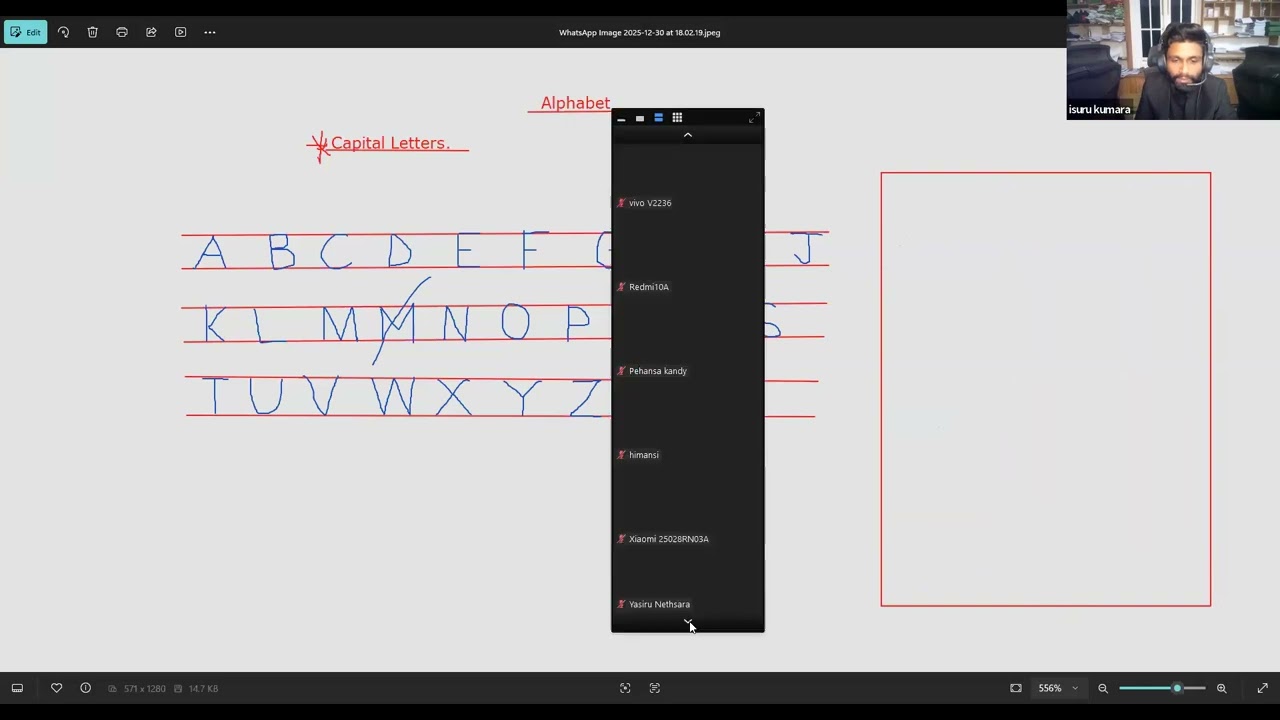Click the muted mic icon beside Yasiru Nethsara
Image resolution: width=1280 pixels, height=720 pixels.
[621, 604]
